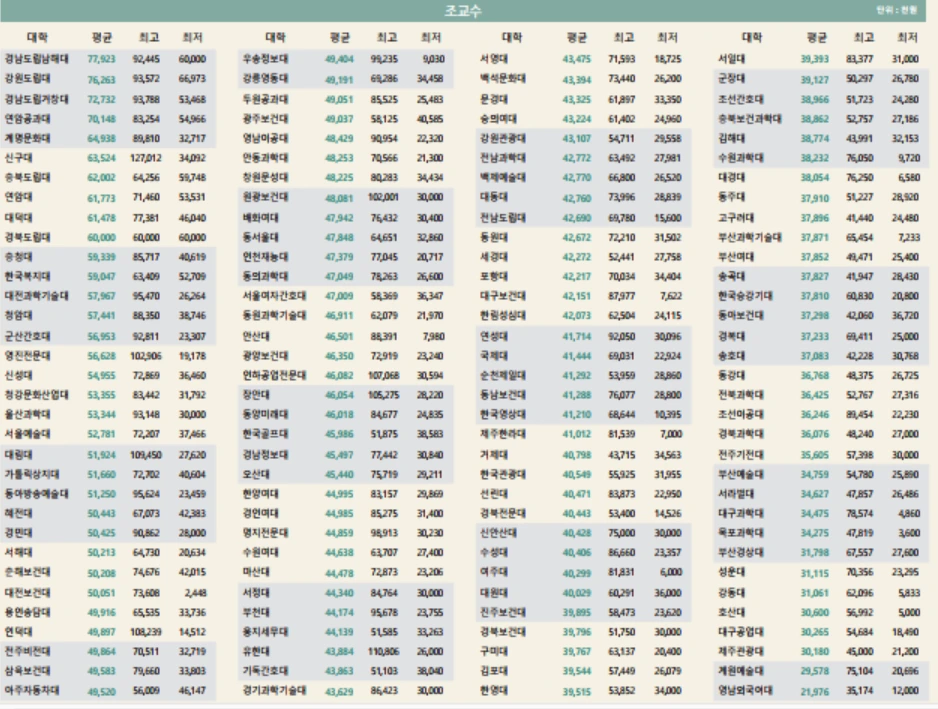
Task: Click the minimum value 32,717
Action: [x=192, y=139]
